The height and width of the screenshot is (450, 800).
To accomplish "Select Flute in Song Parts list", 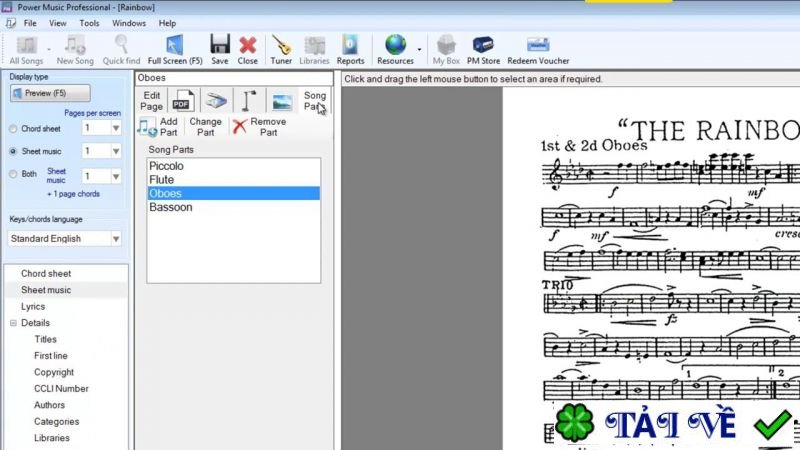I will pos(234,180).
